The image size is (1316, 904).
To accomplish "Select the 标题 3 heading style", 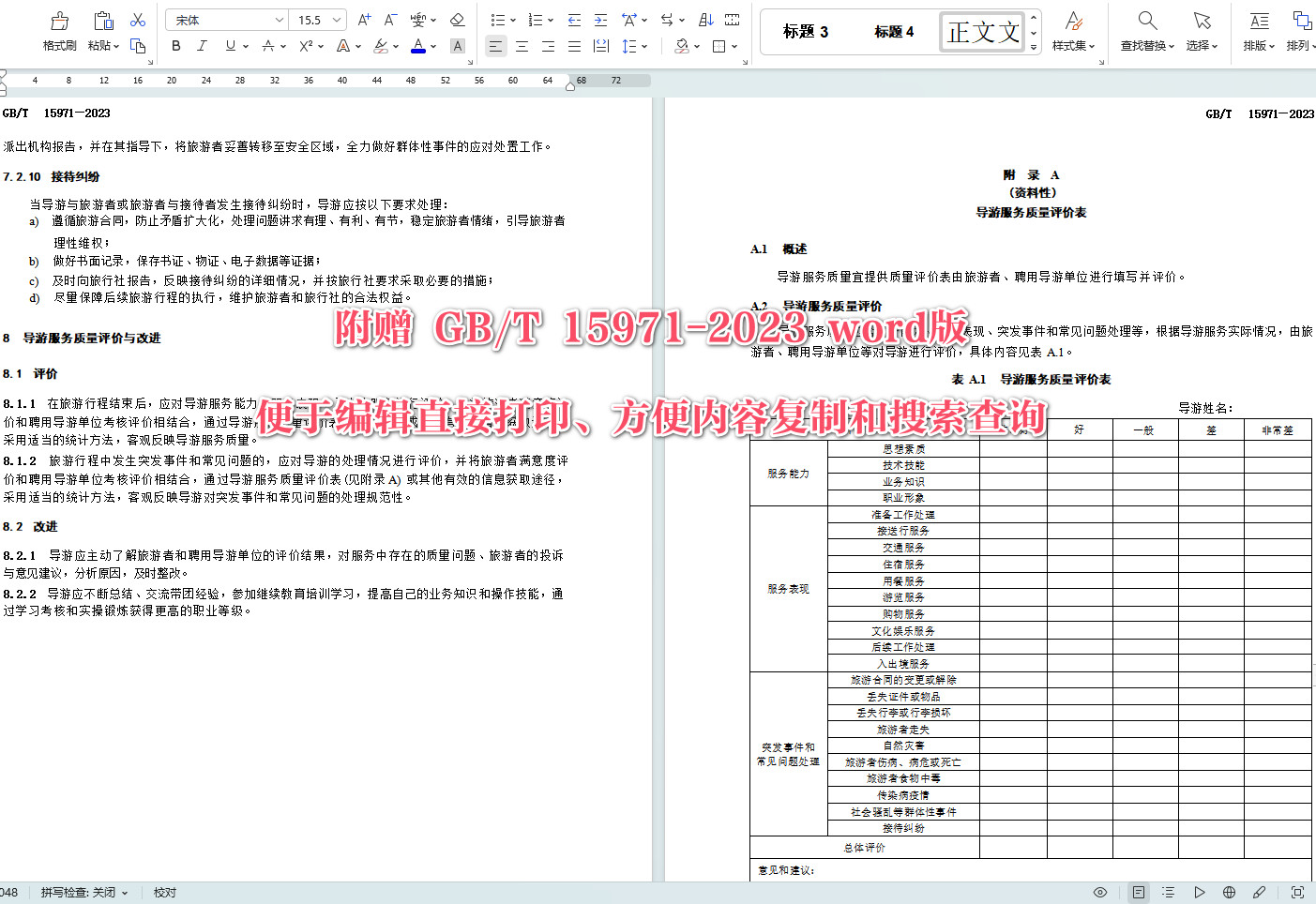I will click(805, 31).
